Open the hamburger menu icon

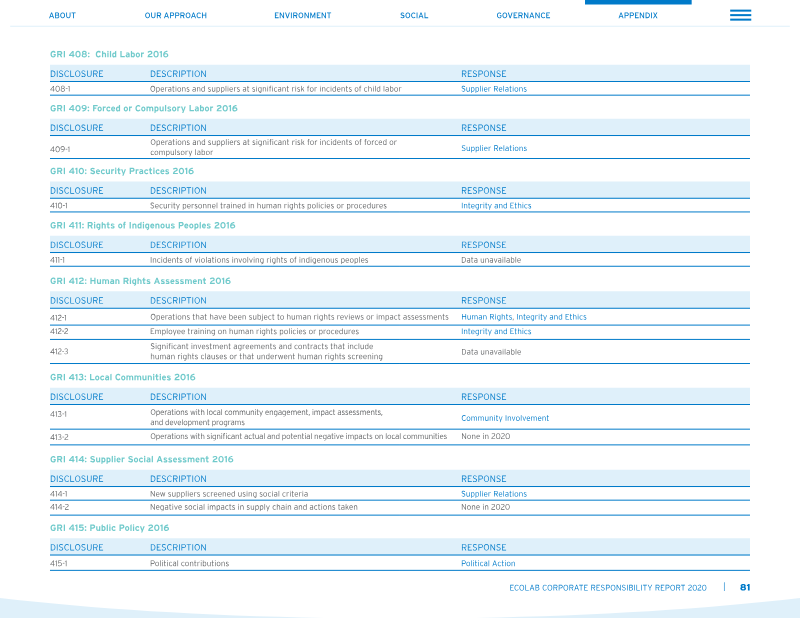[740, 15]
